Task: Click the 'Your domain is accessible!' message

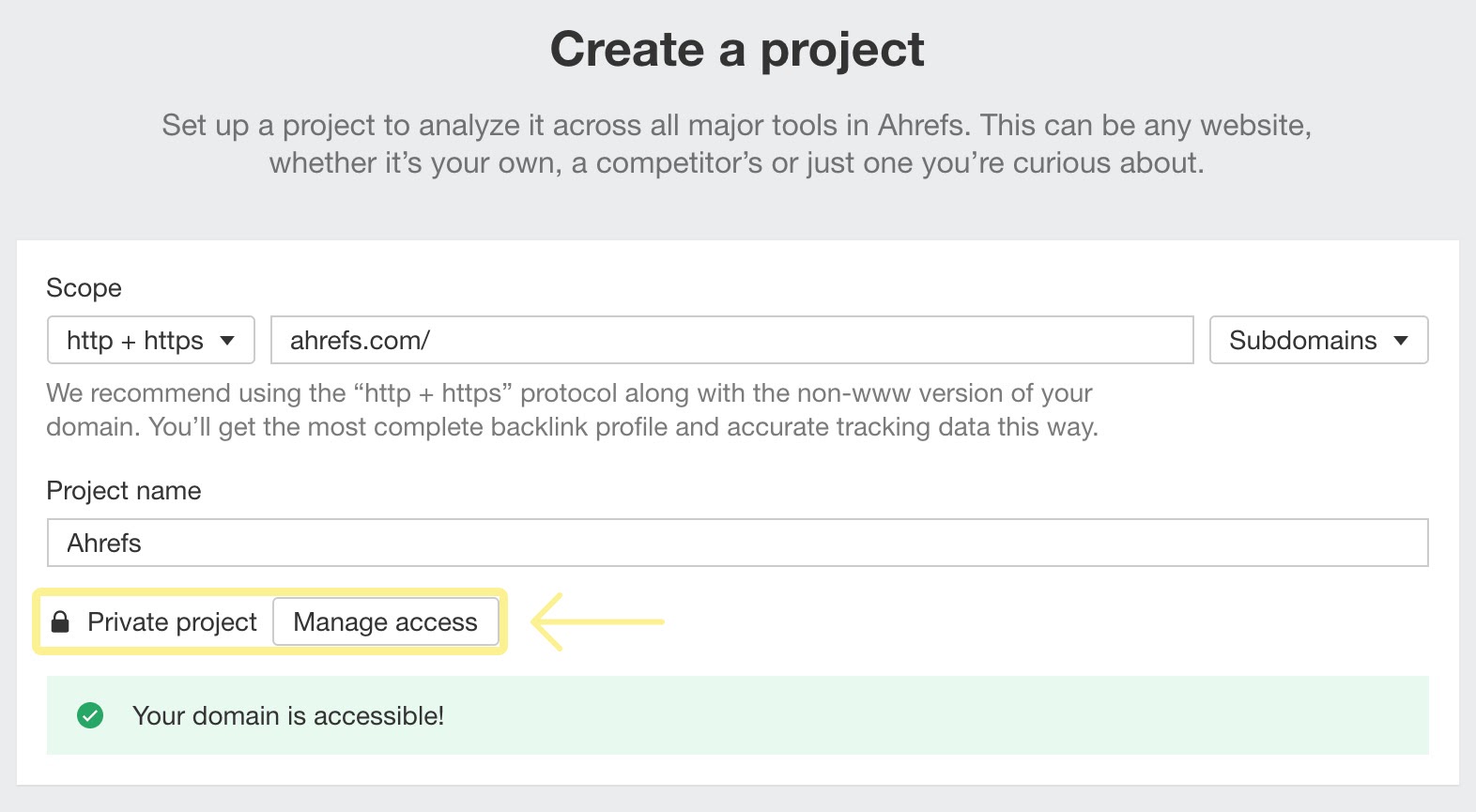Action: (288, 715)
